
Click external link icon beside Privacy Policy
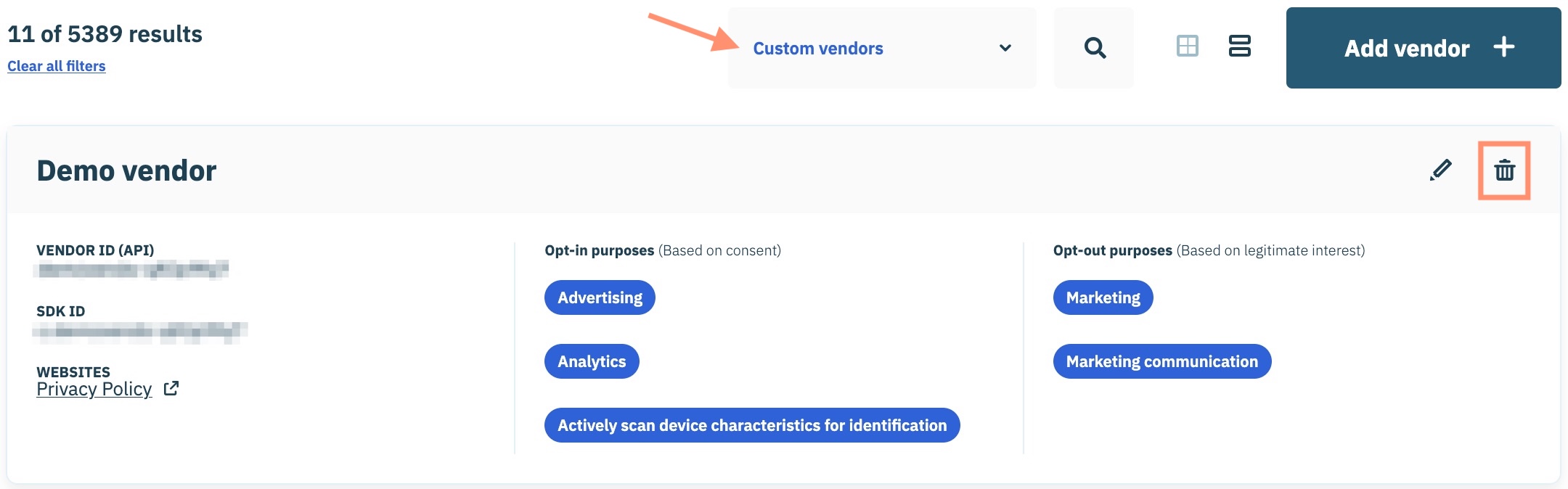coord(171,389)
